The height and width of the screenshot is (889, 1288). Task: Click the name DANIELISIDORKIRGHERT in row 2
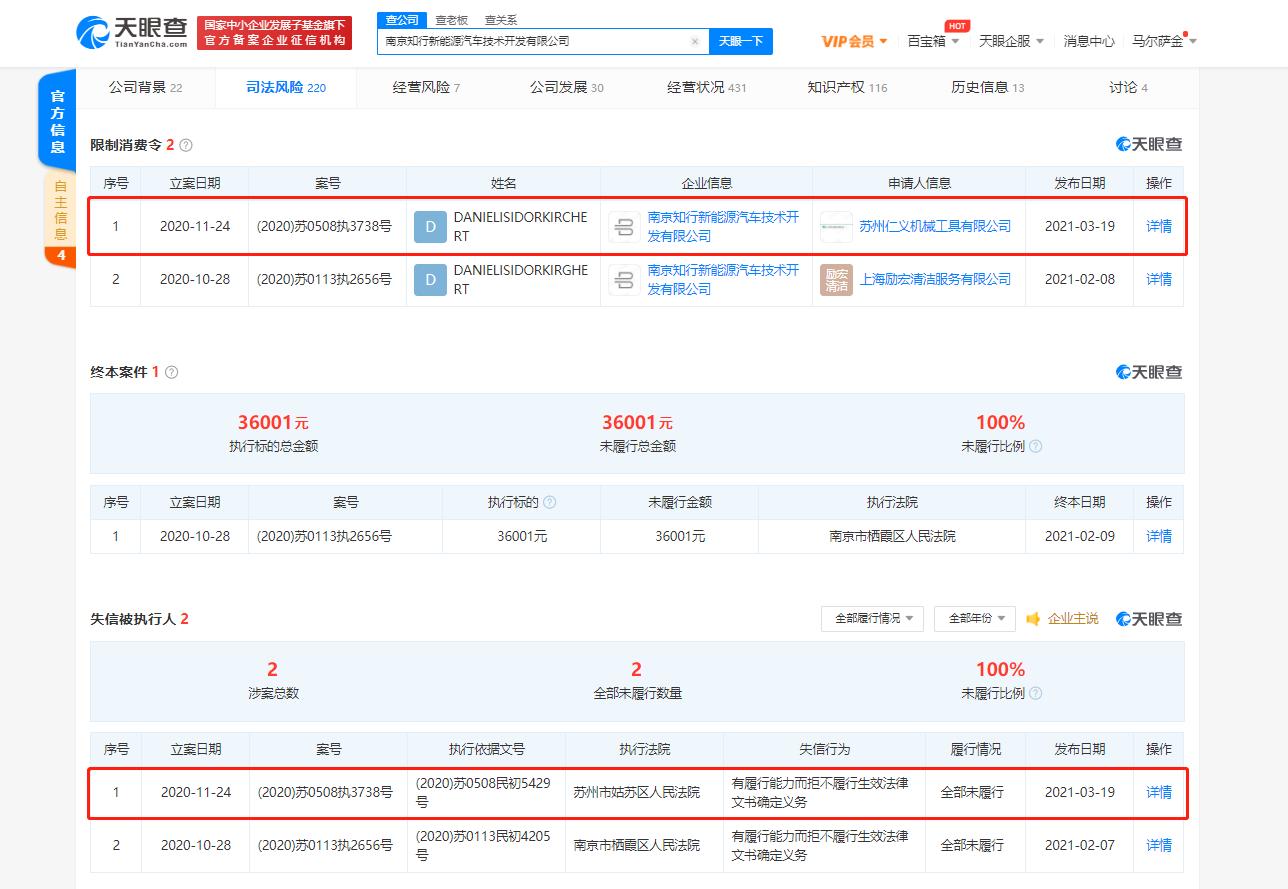pos(520,280)
